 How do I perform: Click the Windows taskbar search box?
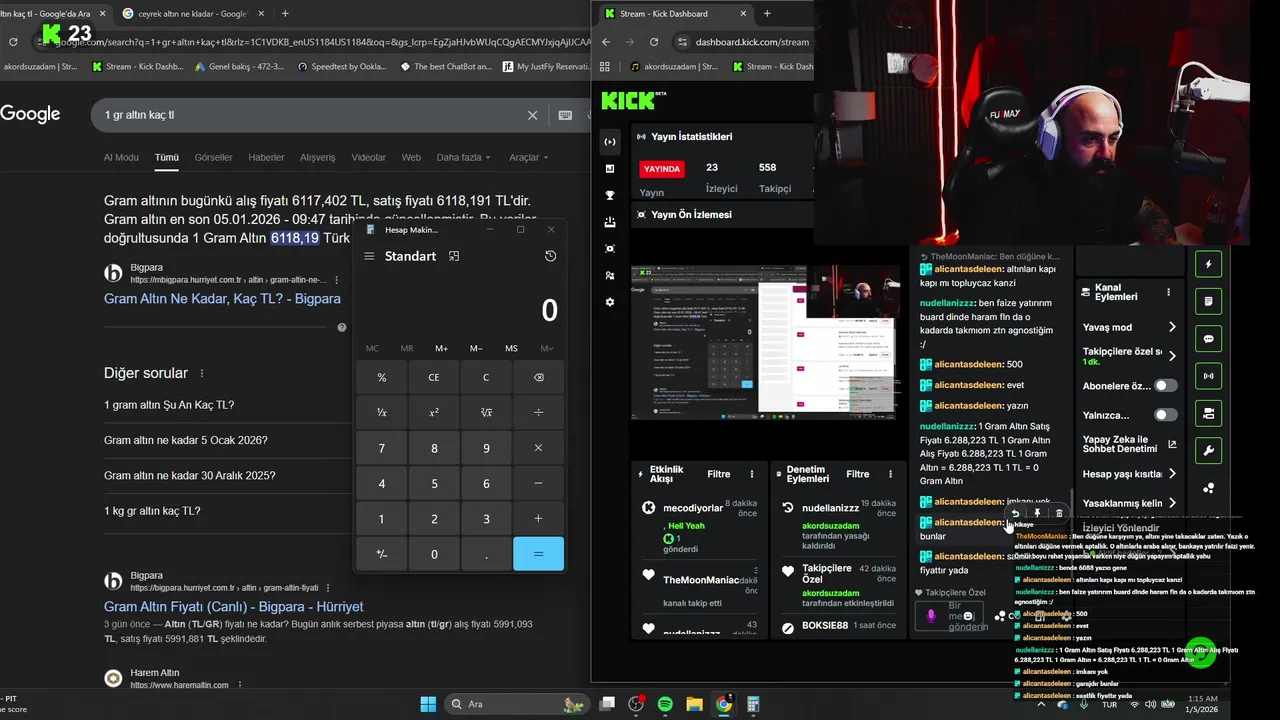(516, 704)
